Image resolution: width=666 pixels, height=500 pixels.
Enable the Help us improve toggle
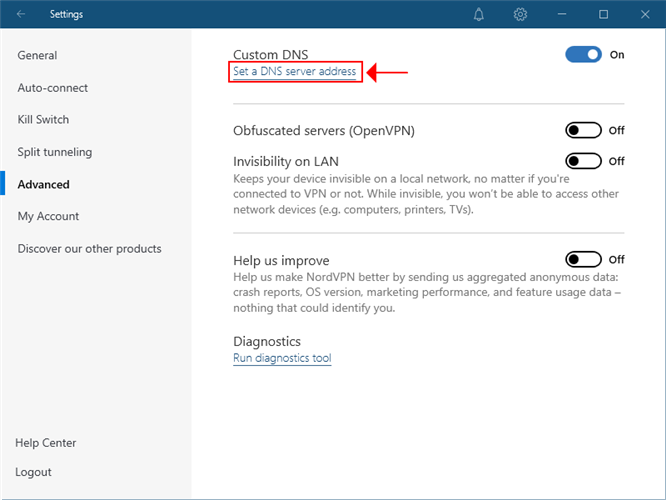pos(583,260)
